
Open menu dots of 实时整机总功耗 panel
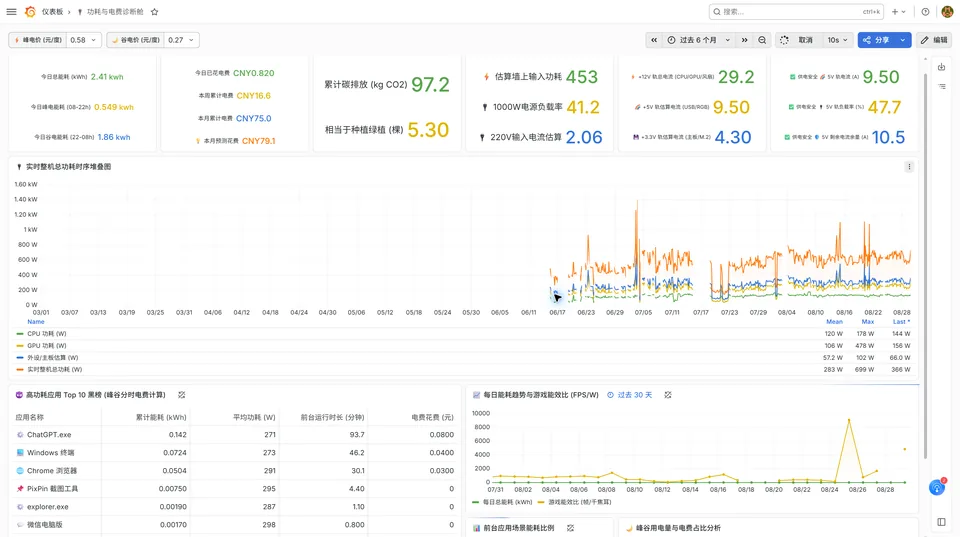pos(909,167)
